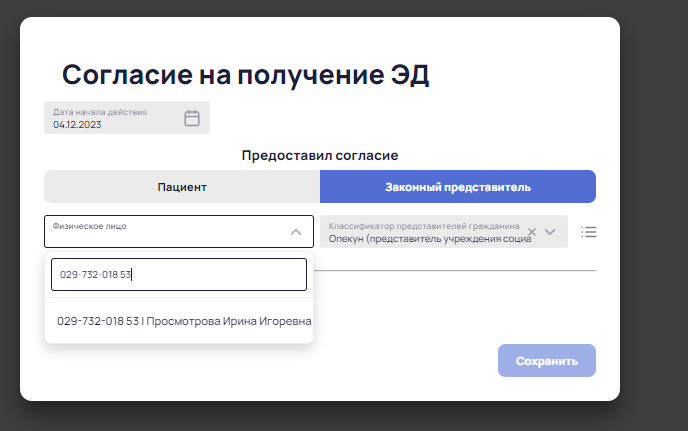
Task: Click the Физическое лицо field label
Action: point(90,226)
